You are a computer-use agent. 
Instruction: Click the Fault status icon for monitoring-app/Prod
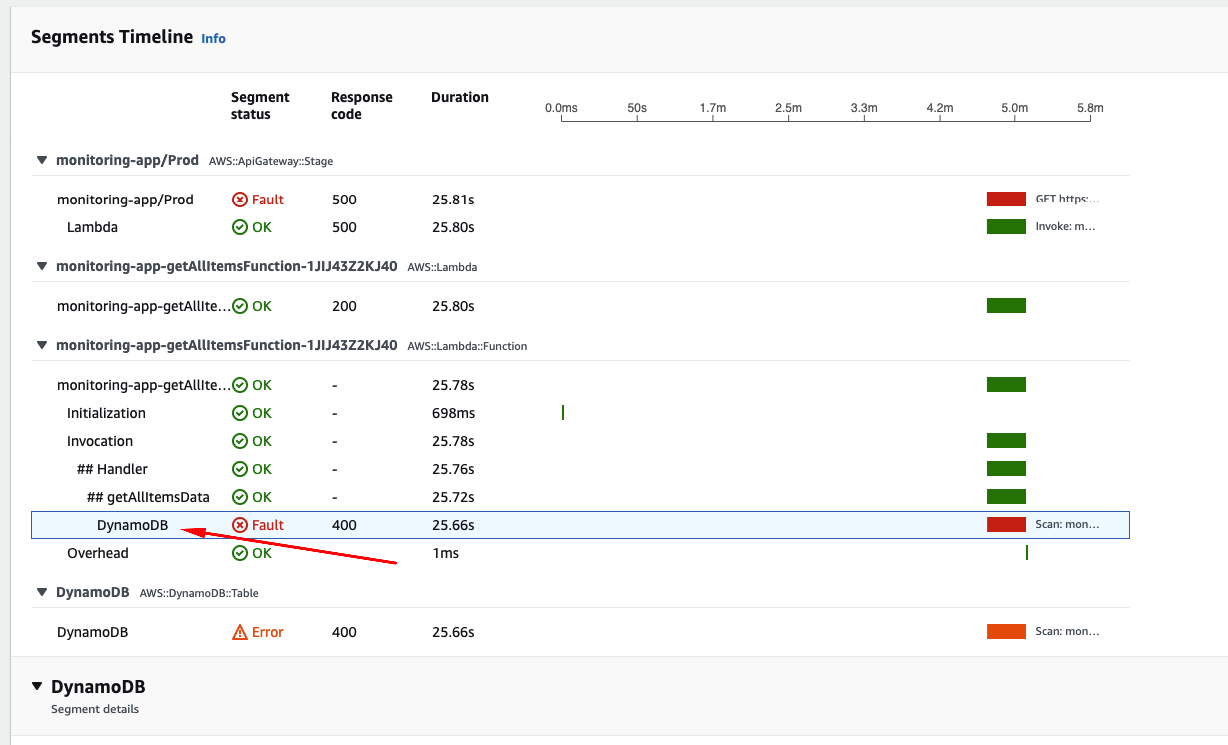239,200
